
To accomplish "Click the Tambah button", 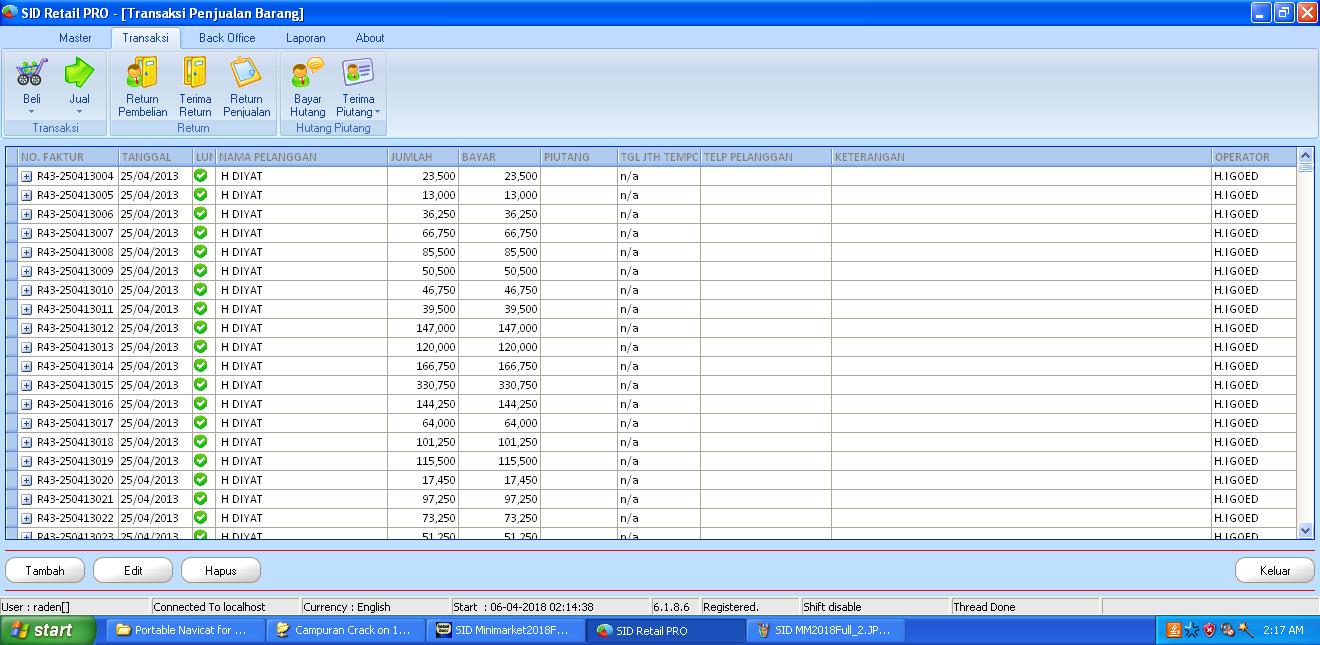I will (45, 570).
